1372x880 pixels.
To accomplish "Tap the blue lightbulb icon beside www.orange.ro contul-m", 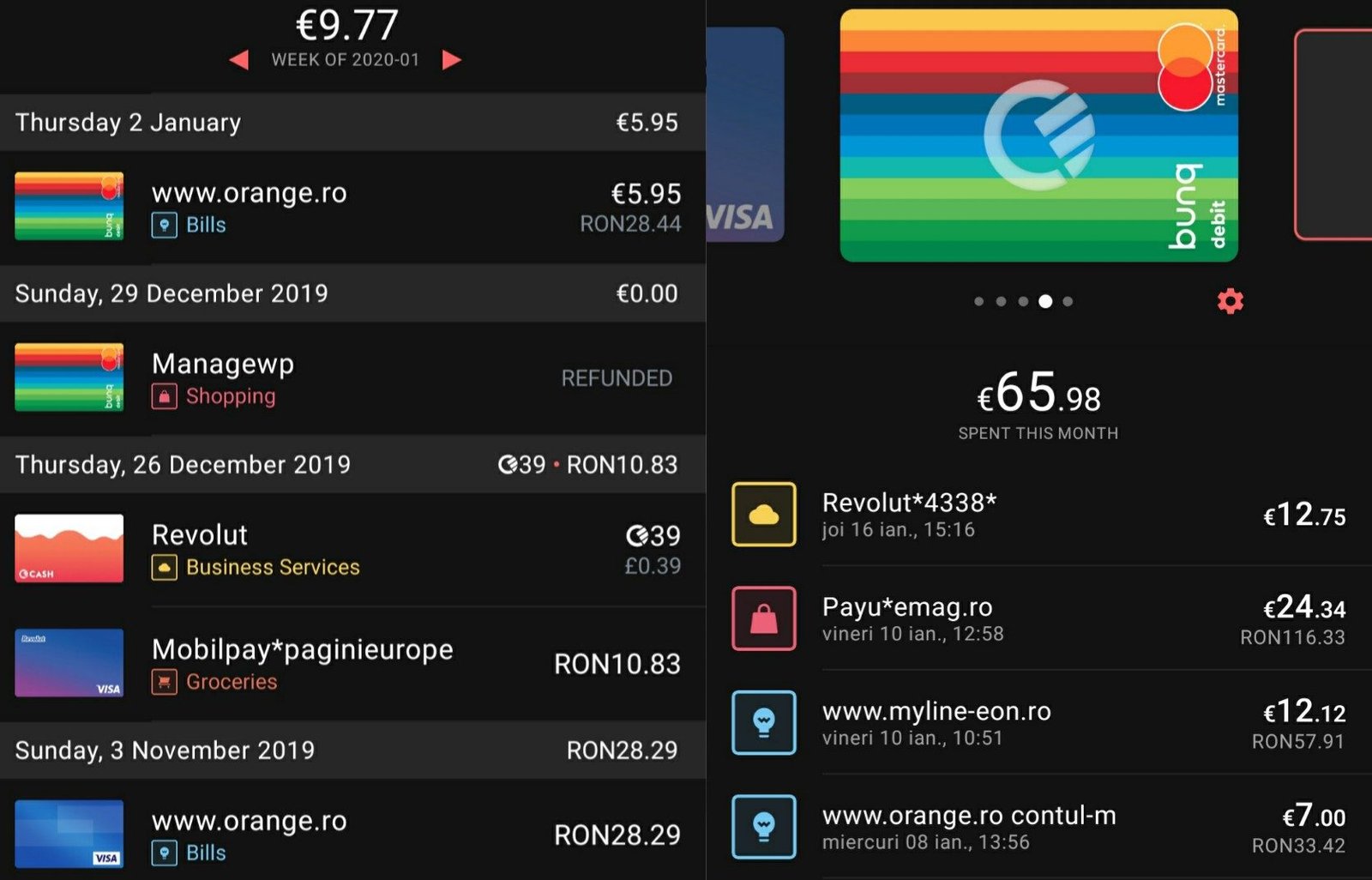I will (763, 827).
